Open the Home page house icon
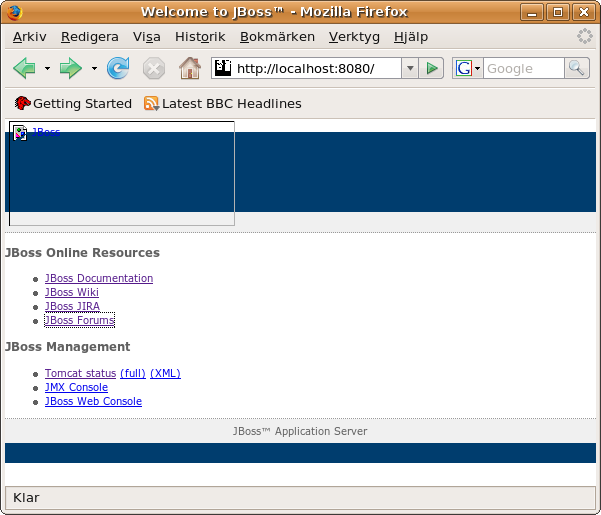 (x=190, y=68)
